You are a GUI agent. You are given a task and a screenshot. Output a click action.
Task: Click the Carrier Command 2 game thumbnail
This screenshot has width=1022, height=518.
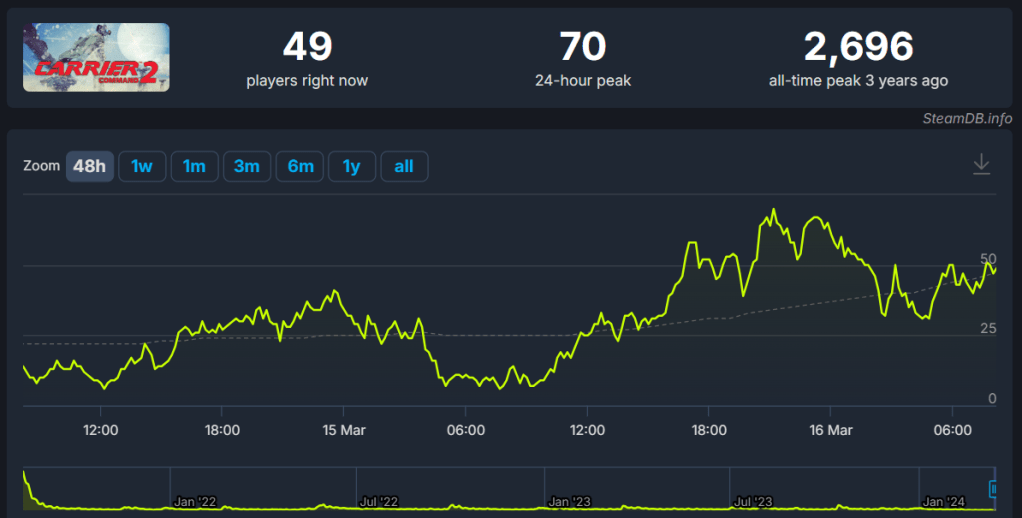[96, 58]
